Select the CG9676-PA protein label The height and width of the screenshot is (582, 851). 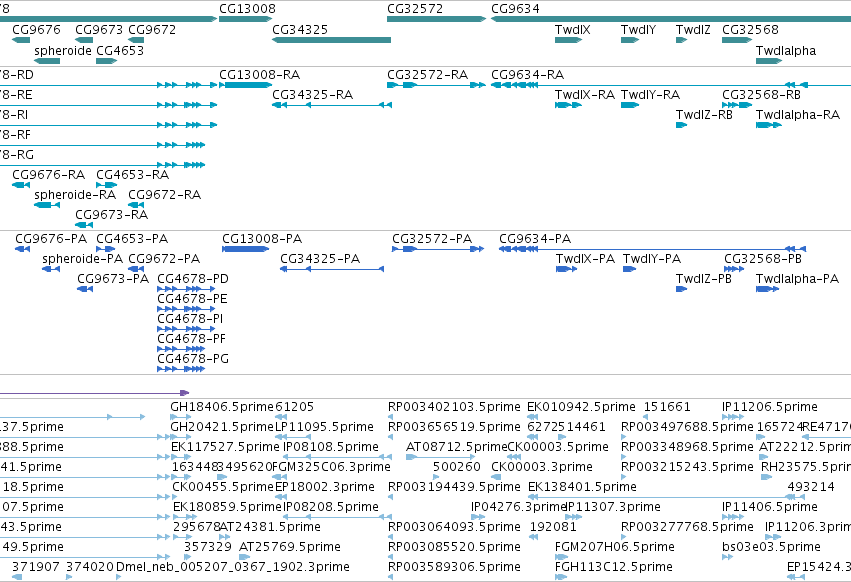[x=51, y=238]
